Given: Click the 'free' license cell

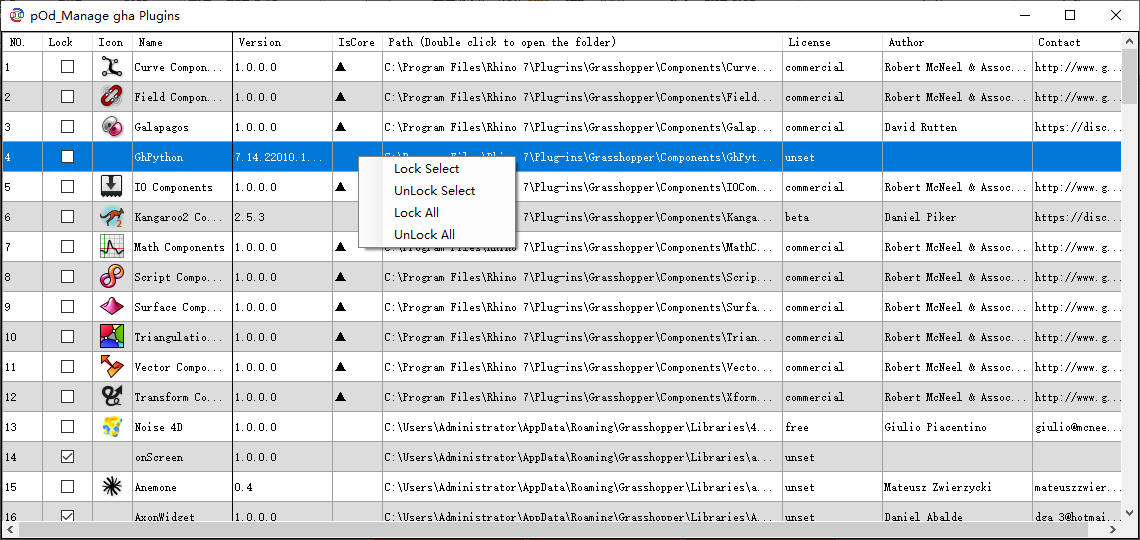Looking at the screenshot, I should 832,427.
